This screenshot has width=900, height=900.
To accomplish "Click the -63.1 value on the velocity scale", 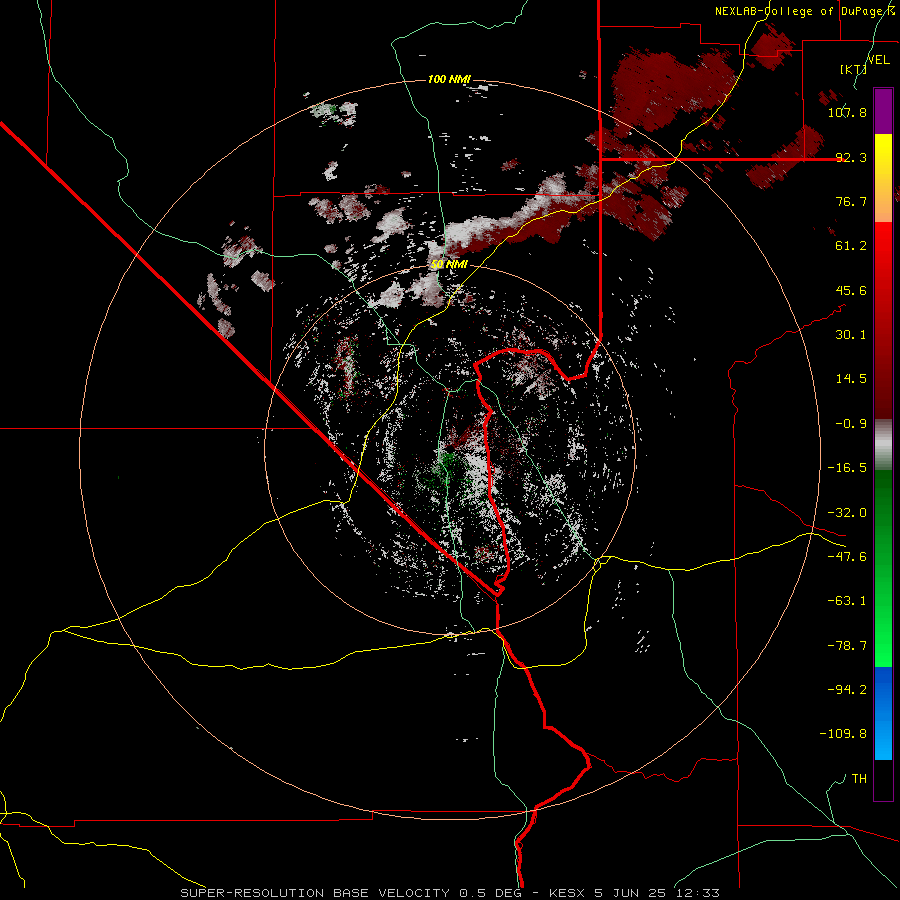I will (x=847, y=601).
